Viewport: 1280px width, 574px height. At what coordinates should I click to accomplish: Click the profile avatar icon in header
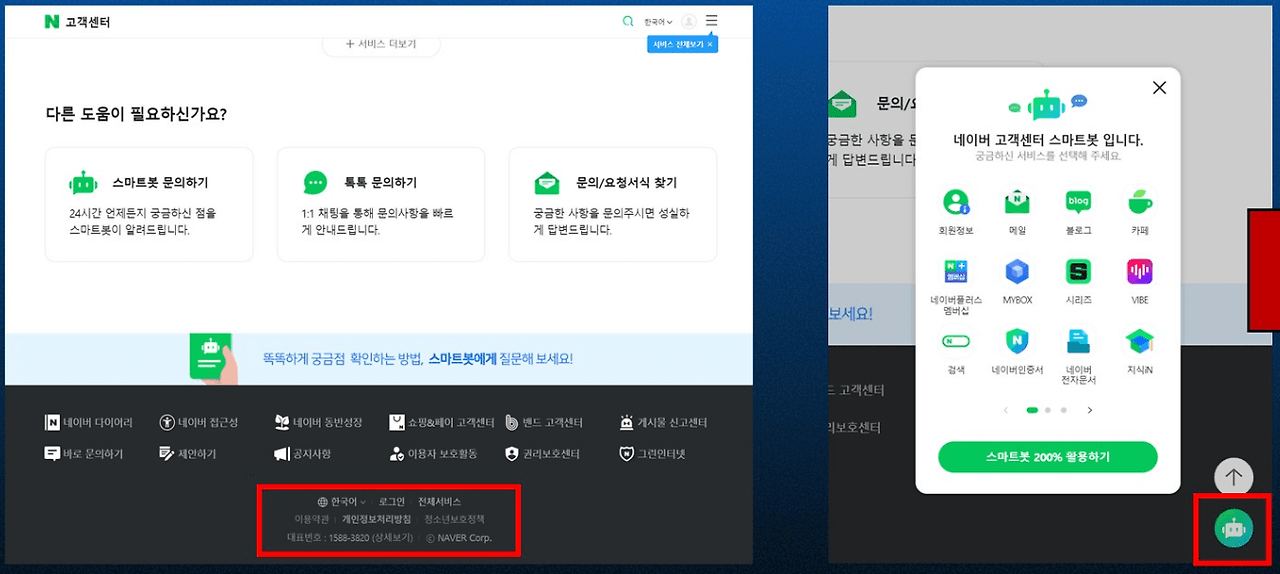[x=689, y=21]
